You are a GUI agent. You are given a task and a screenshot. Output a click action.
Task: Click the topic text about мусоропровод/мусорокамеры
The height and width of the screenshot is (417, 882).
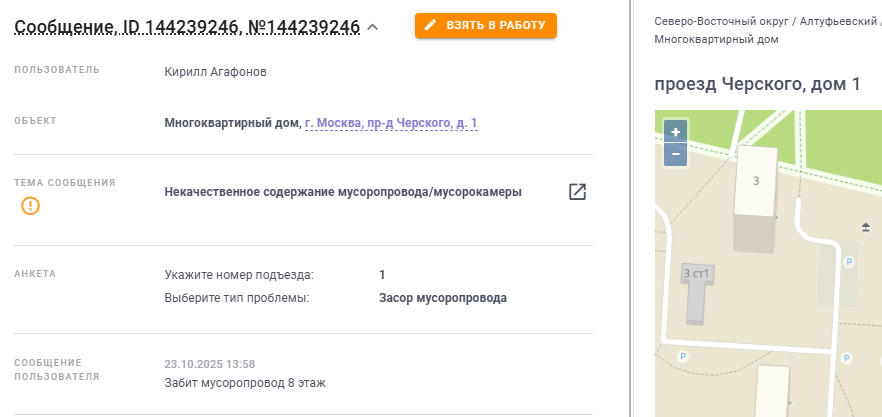[x=343, y=192]
